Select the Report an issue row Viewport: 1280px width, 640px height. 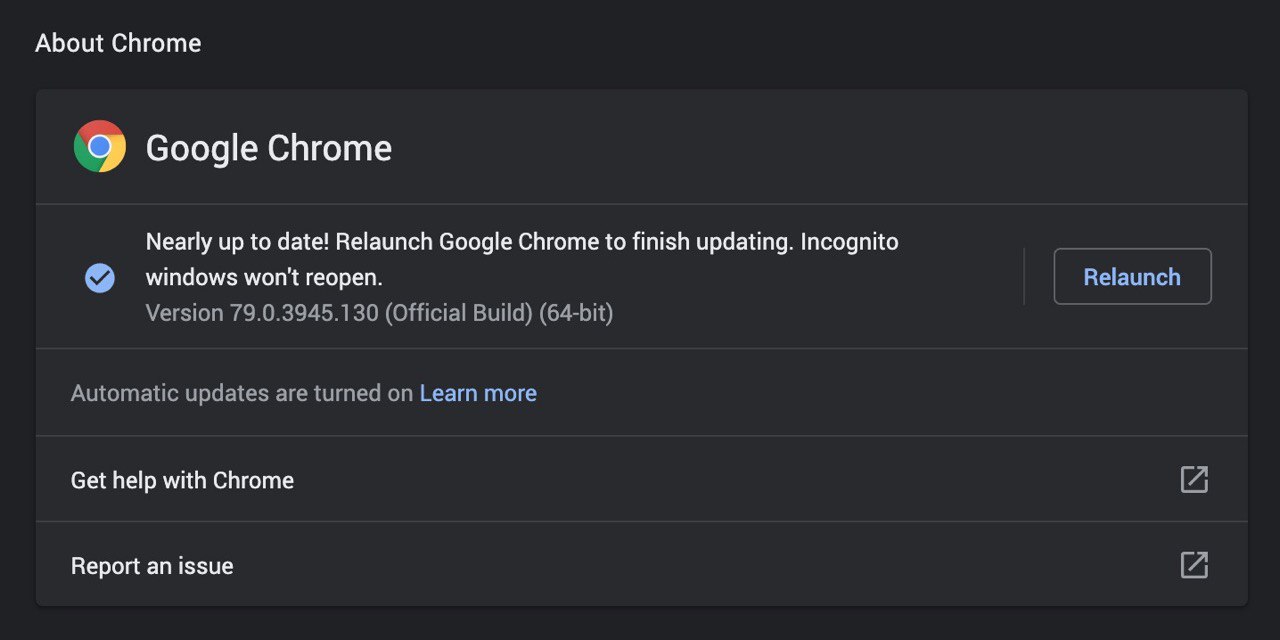click(x=642, y=565)
